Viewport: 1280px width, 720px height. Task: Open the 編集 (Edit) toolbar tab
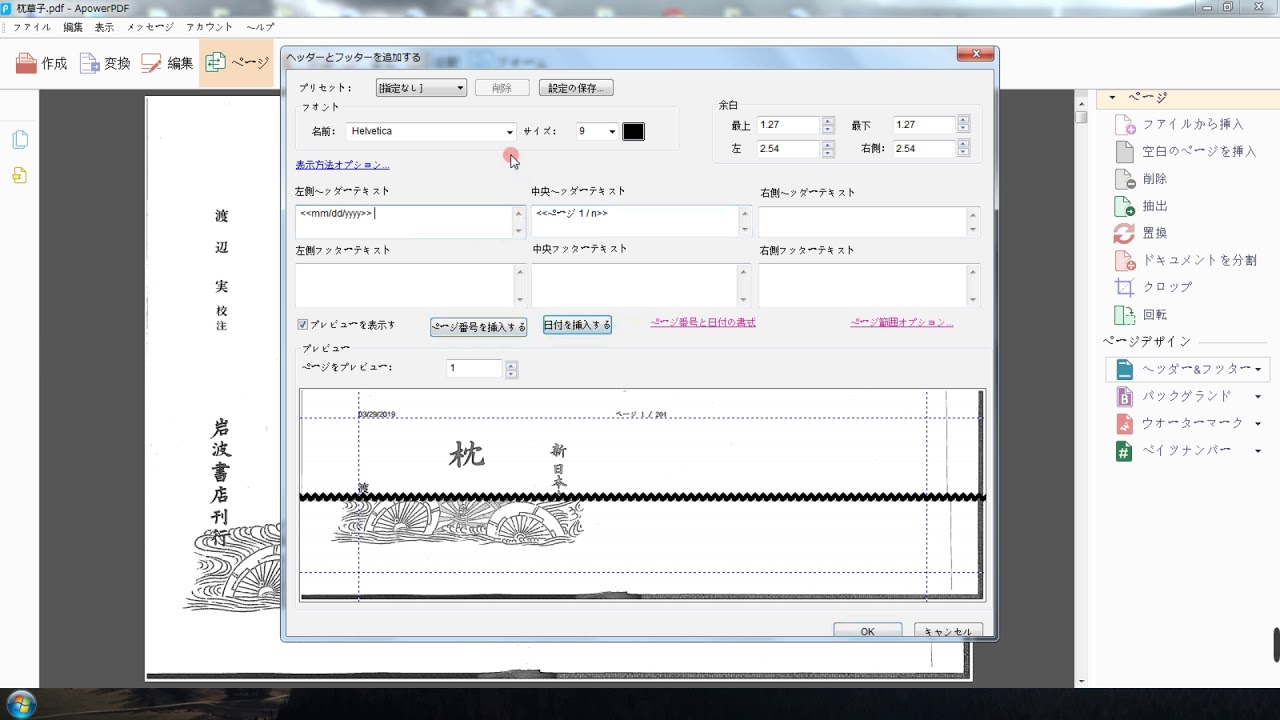pos(167,63)
